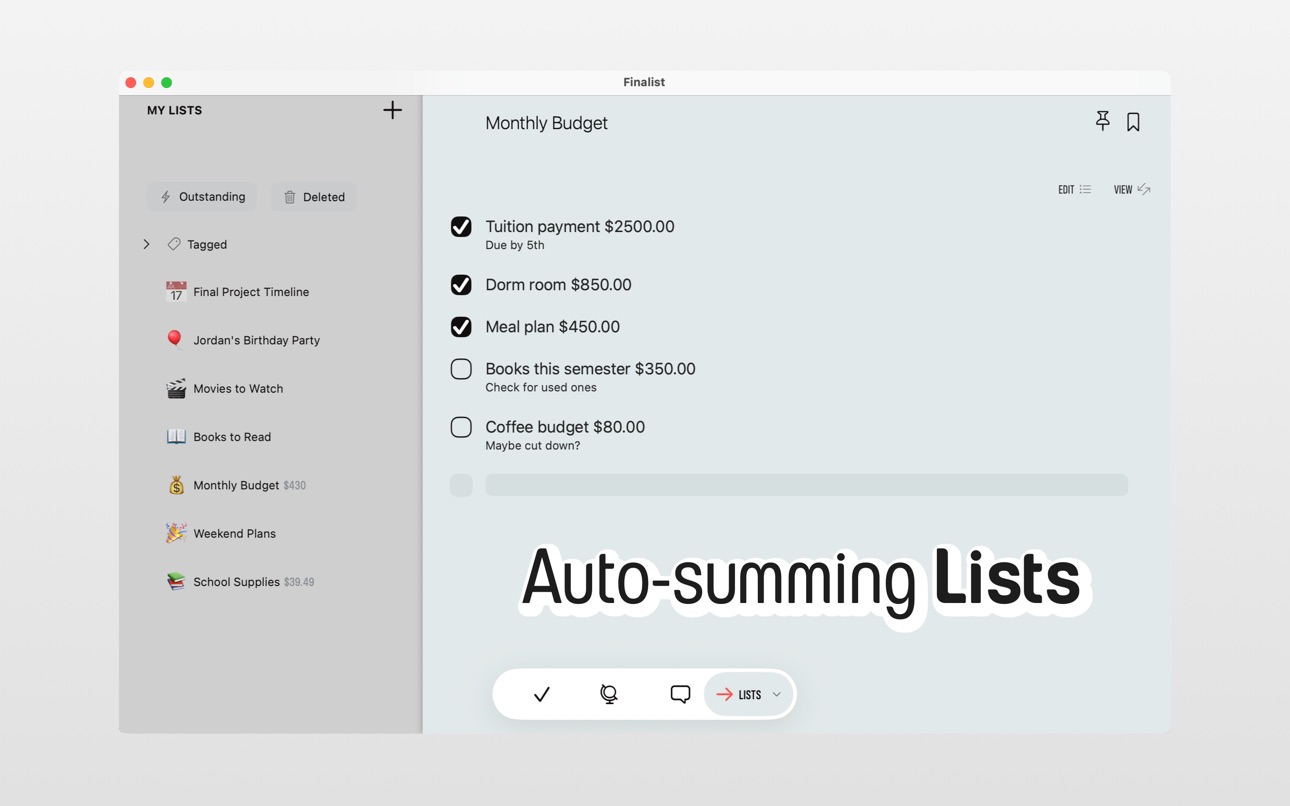Screen dimensions: 1290x806
Task: Uncheck the Dorm room $850.00 item
Action: [461, 285]
